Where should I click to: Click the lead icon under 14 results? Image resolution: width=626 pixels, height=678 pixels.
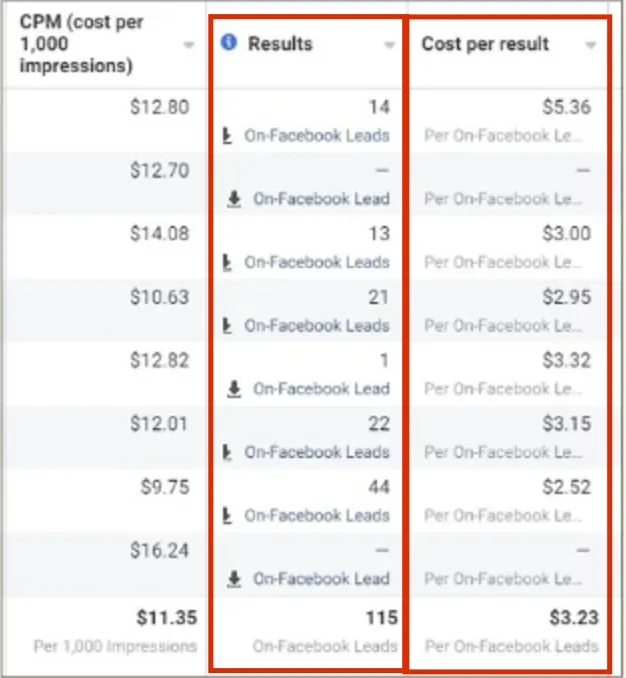coord(227,135)
